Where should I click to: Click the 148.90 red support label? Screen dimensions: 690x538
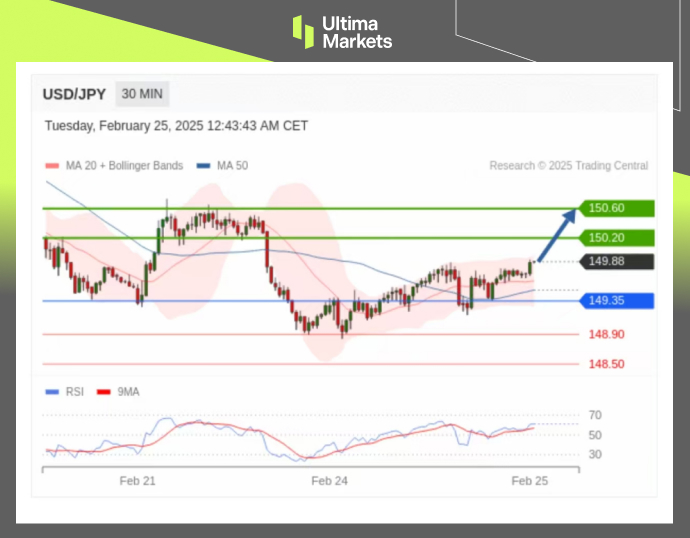[x=606, y=335]
